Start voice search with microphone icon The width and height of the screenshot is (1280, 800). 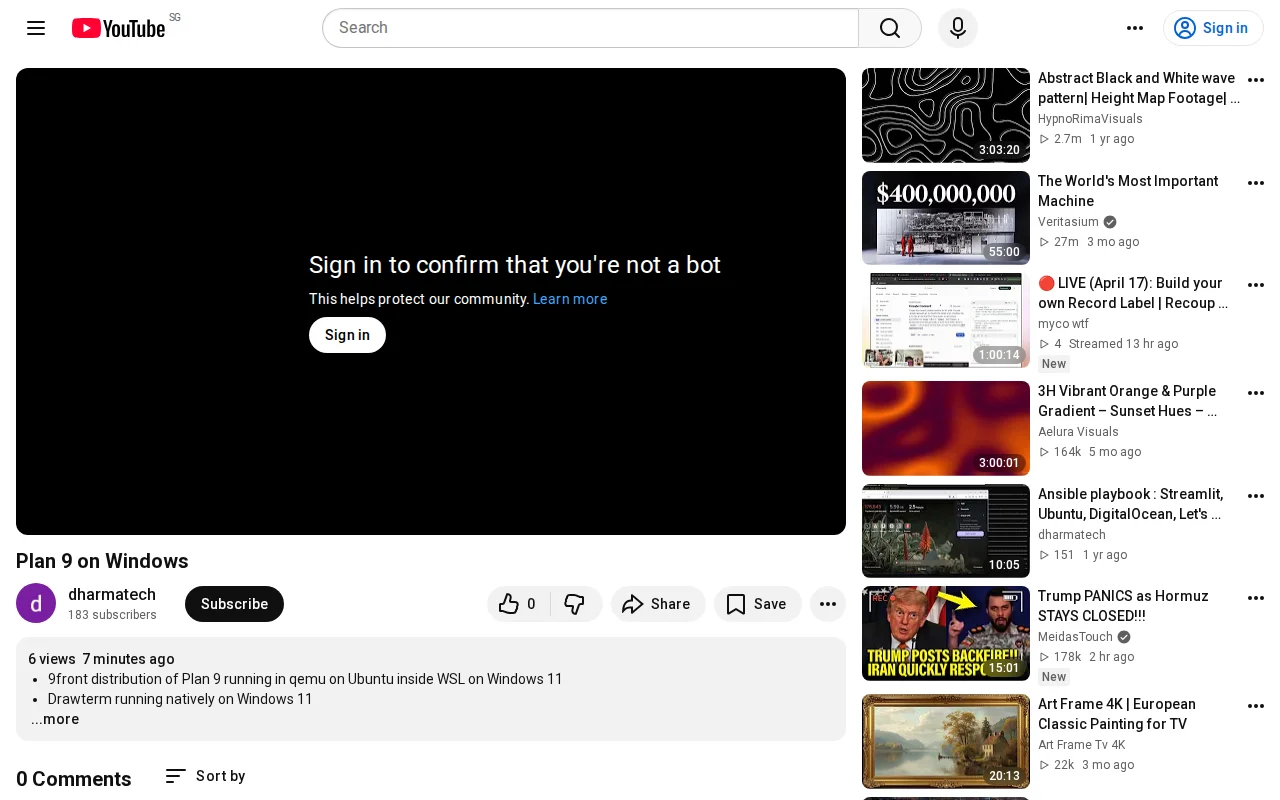(958, 28)
